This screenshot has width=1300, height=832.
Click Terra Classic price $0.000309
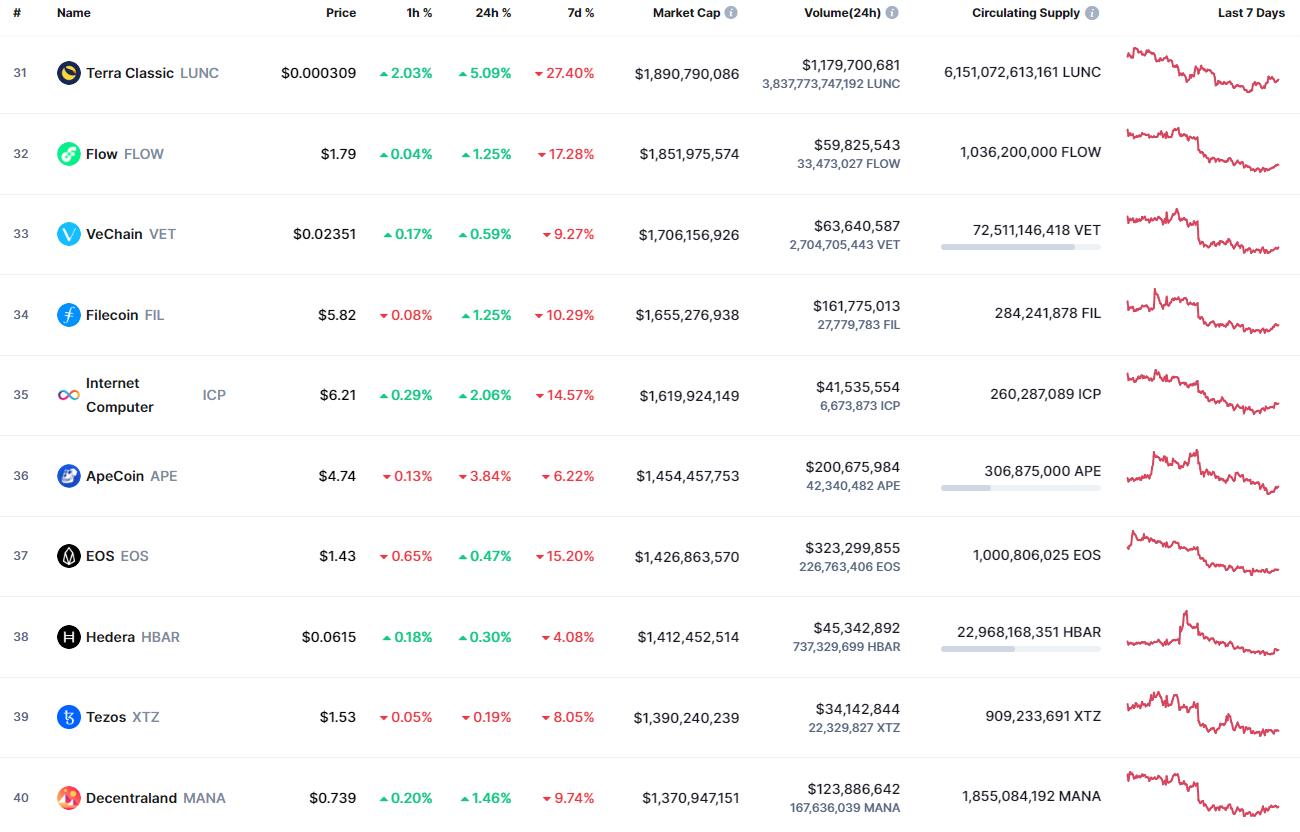pyautogui.click(x=318, y=73)
